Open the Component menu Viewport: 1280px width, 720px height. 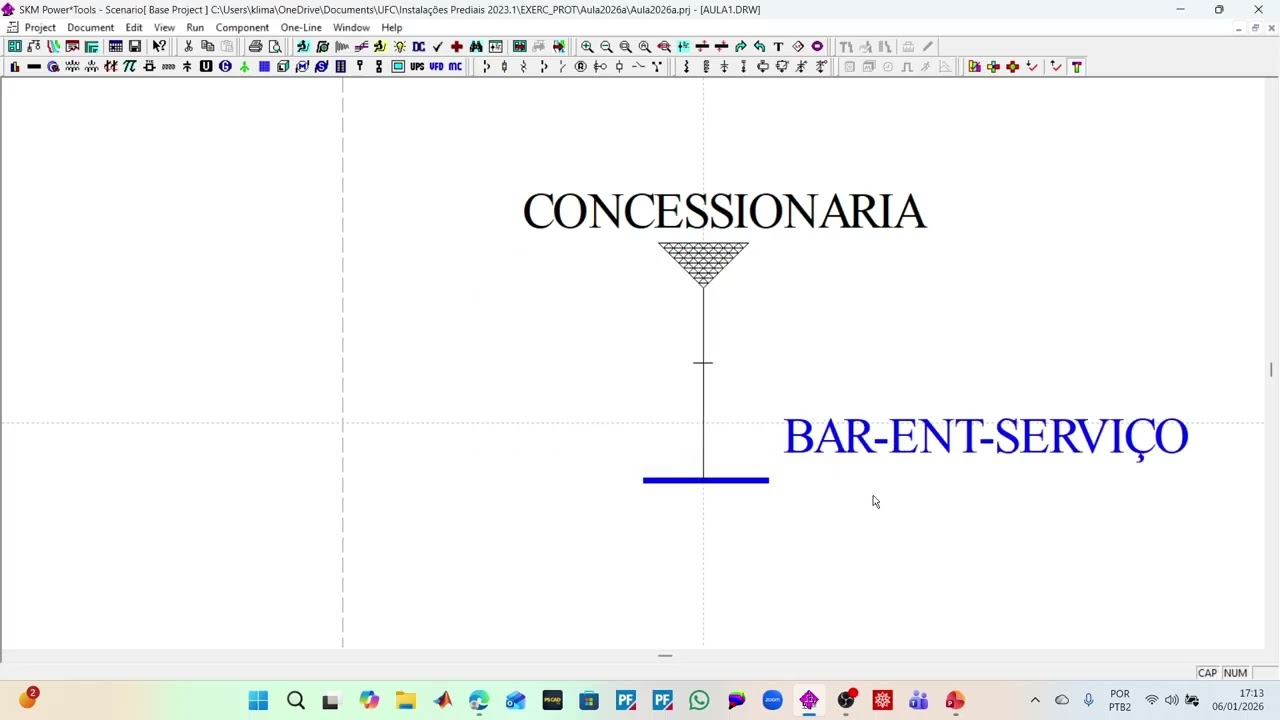tap(242, 27)
